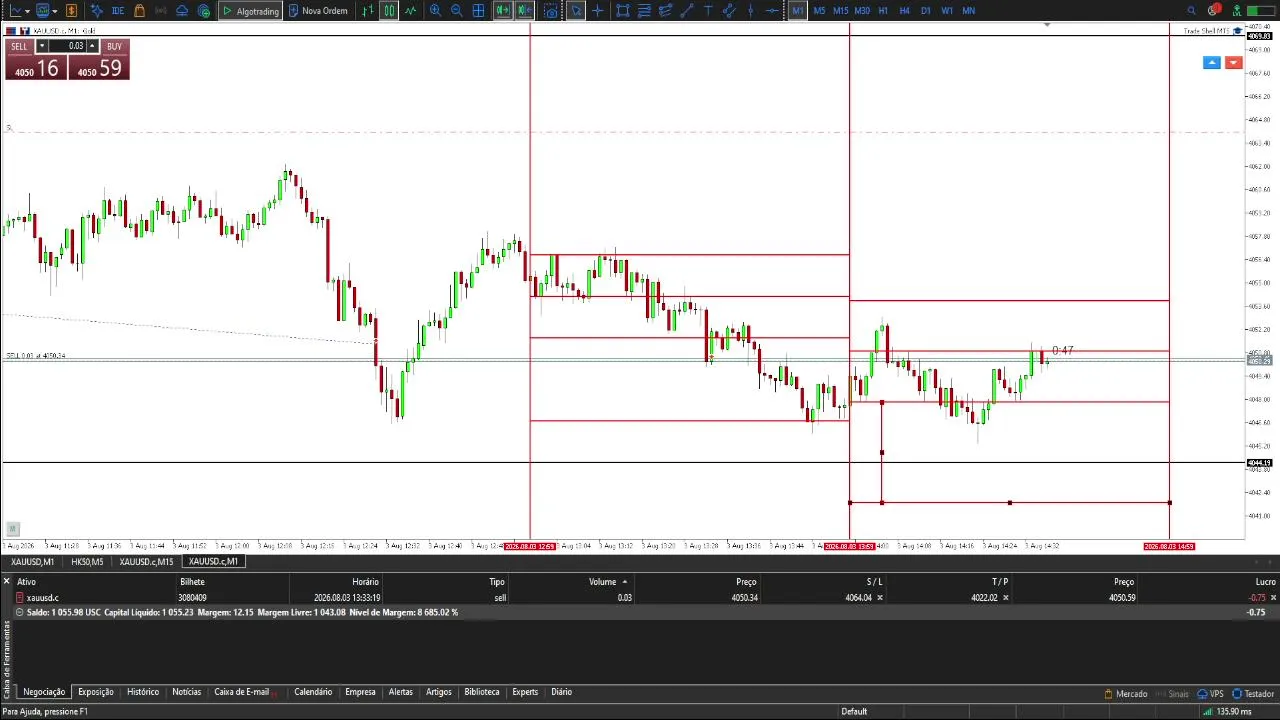Switch to HK50,M5 chart tab
Screen dimensions: 1280x720
tap(87, 561)
